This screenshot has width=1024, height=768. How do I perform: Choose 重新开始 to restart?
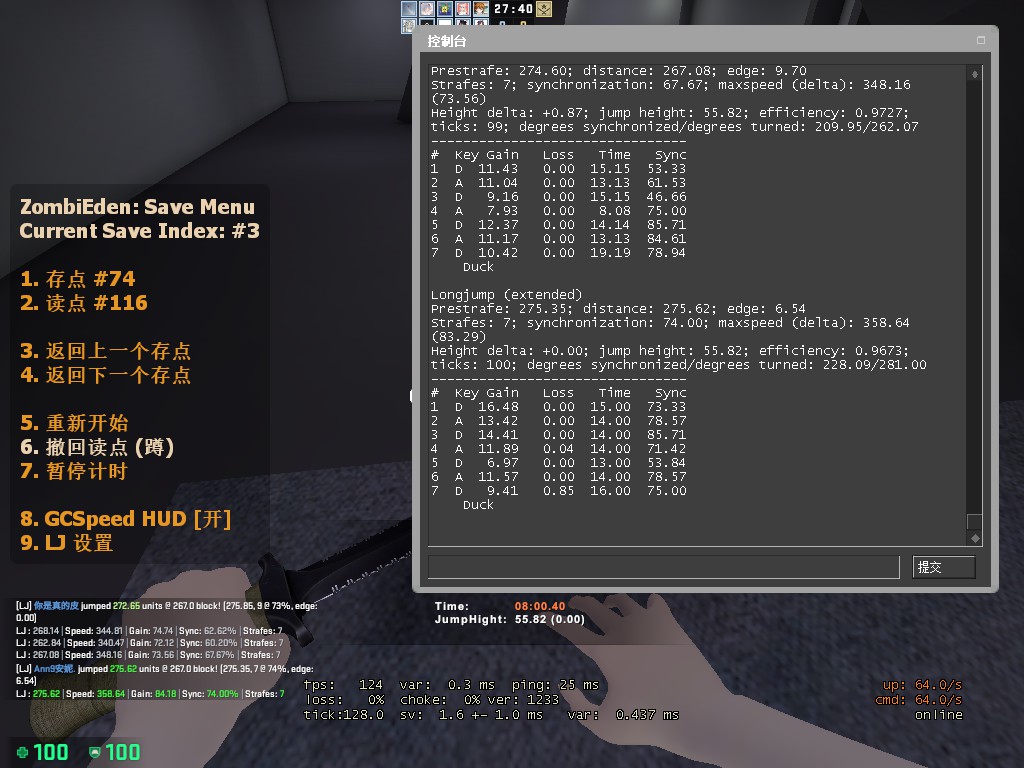tap(75, 423)
